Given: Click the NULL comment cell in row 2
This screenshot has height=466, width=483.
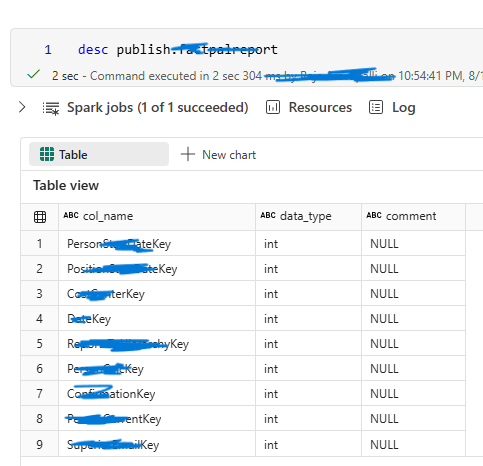Looking at the screenshot, I should [413, 269].
